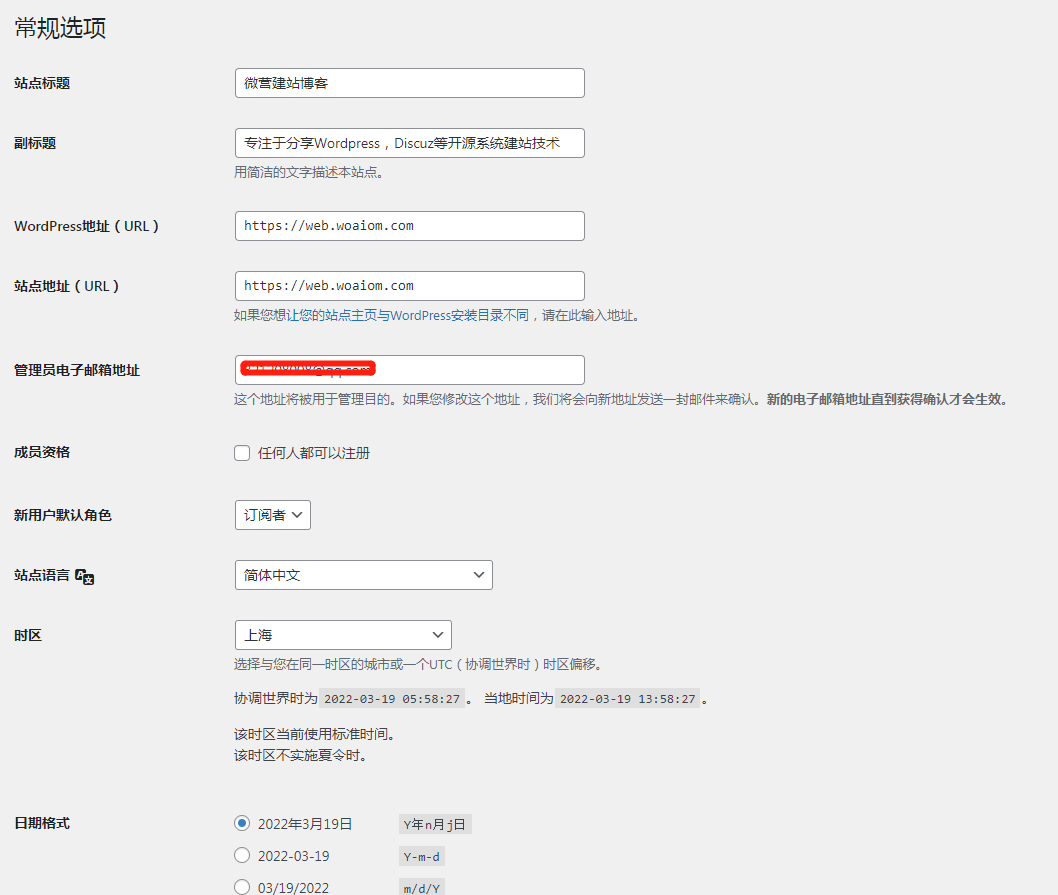Click the 时区 label
Image resolution: width=1058 pixels, height=895 pixels.
(28, 635)
